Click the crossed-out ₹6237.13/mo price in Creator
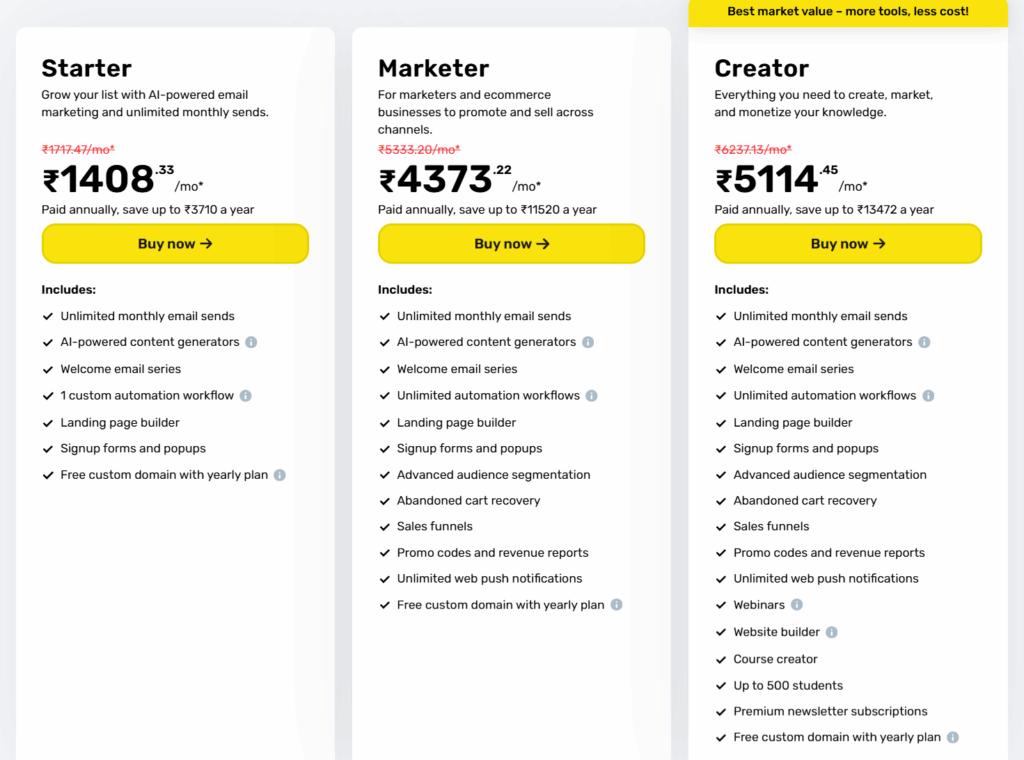Viewport: 1024px width, 760px height. click(x=753, y=150)
